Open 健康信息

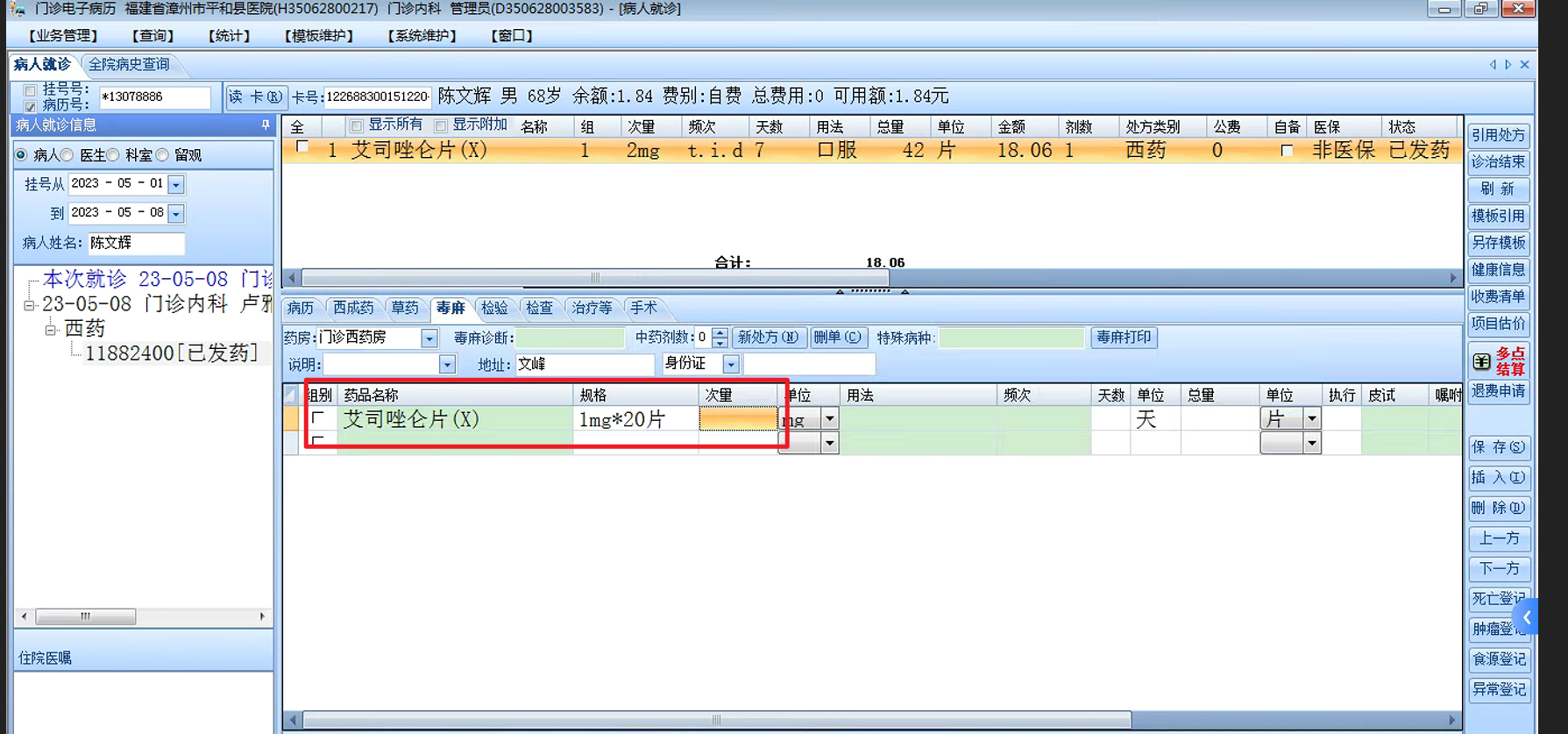click(x=1499, y=270)
